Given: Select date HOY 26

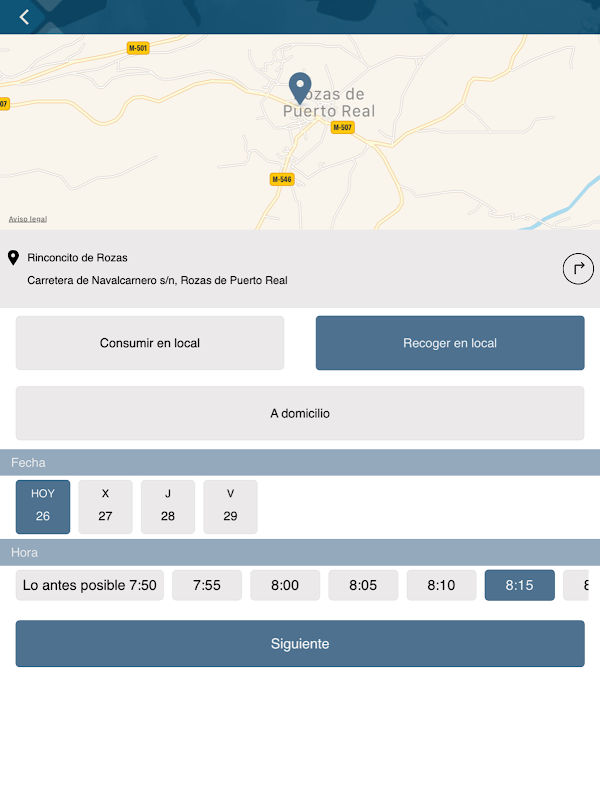Looking at the screenshot, I should point(43,506).
